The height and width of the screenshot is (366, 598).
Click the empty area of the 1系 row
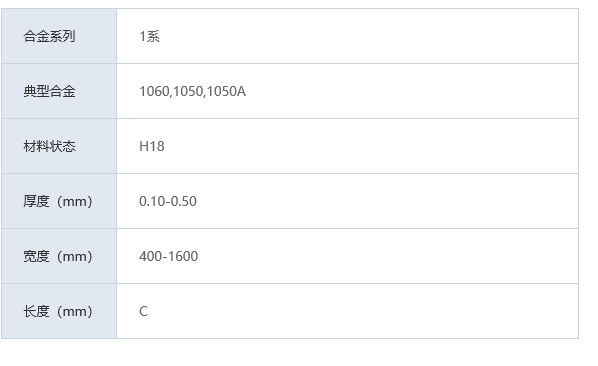(366, 36)
